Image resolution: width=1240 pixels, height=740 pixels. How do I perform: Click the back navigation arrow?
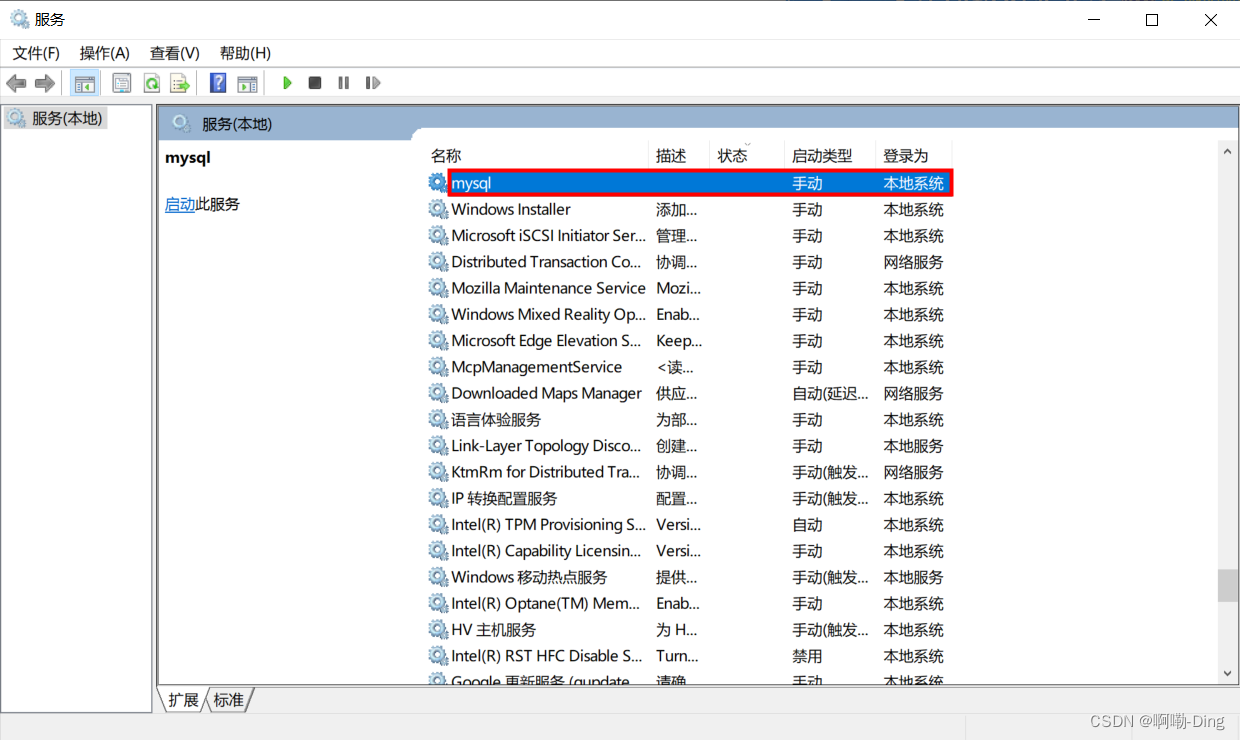tap(16, 83)
